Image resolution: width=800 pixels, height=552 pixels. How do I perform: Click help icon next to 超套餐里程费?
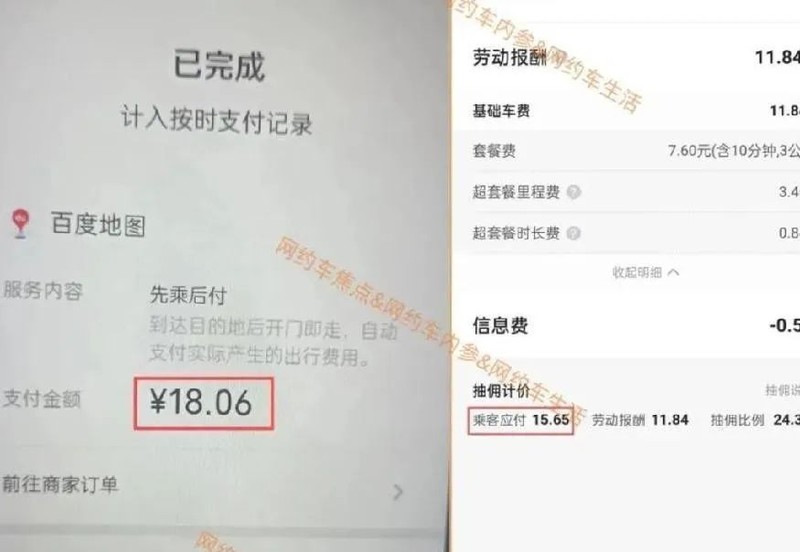(573, 192)
